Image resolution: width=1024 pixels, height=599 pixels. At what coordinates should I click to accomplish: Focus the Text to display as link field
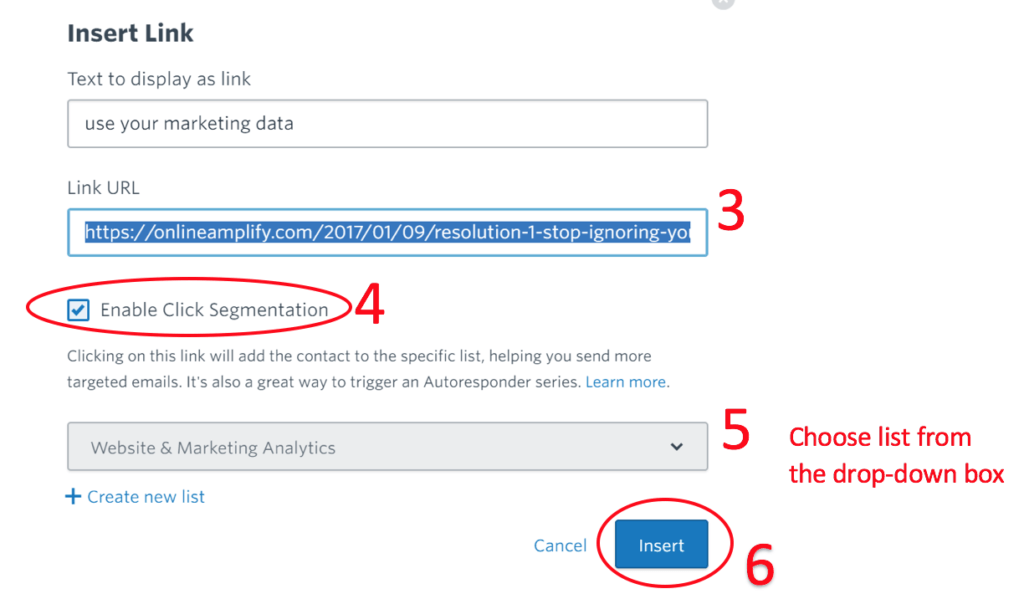tap(387, 124)
